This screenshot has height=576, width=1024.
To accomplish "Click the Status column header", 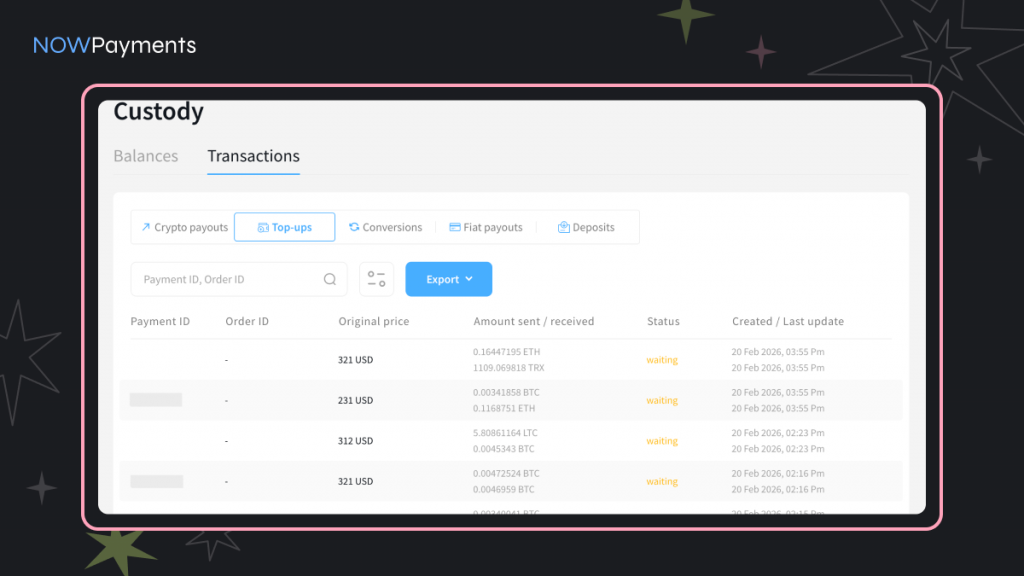I will [x=663, y=322].
